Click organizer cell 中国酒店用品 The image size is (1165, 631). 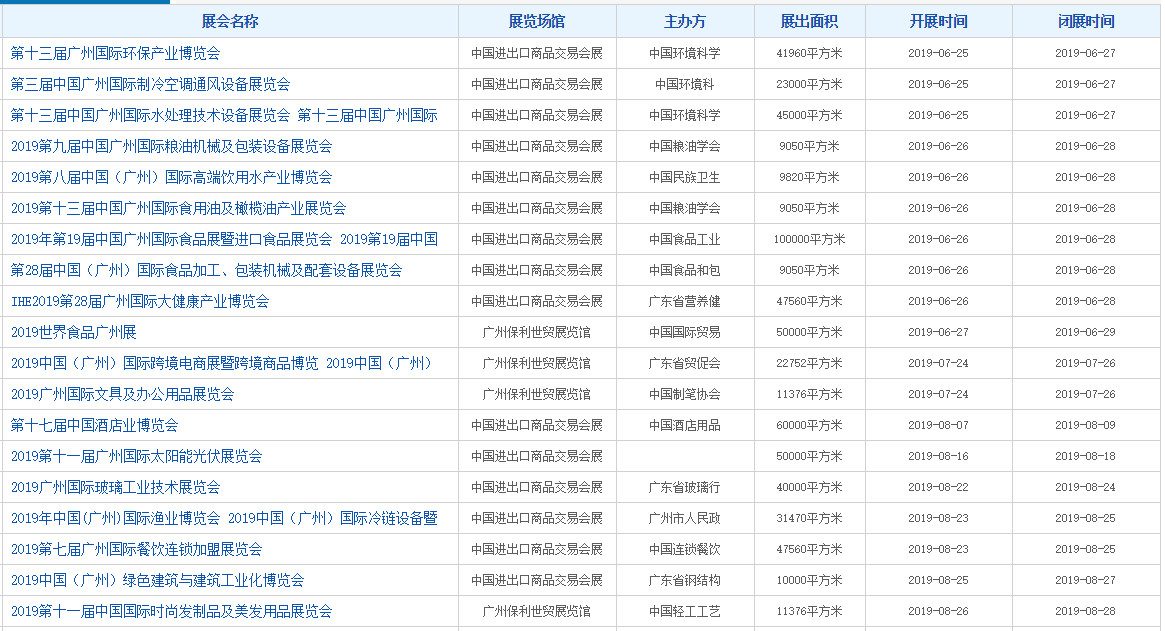click(x=684, y=426)
